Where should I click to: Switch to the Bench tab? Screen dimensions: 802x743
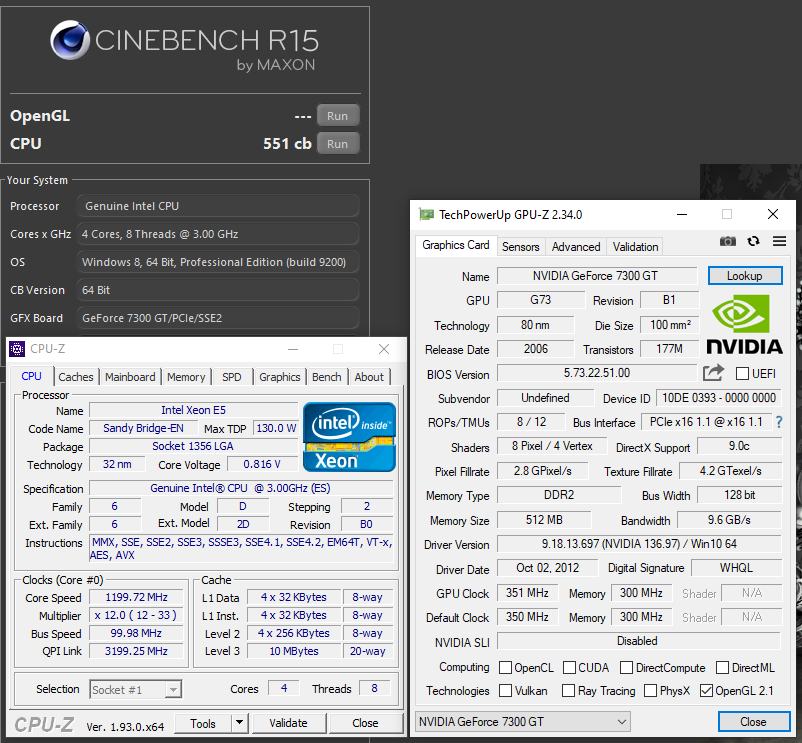coord(326,377)
